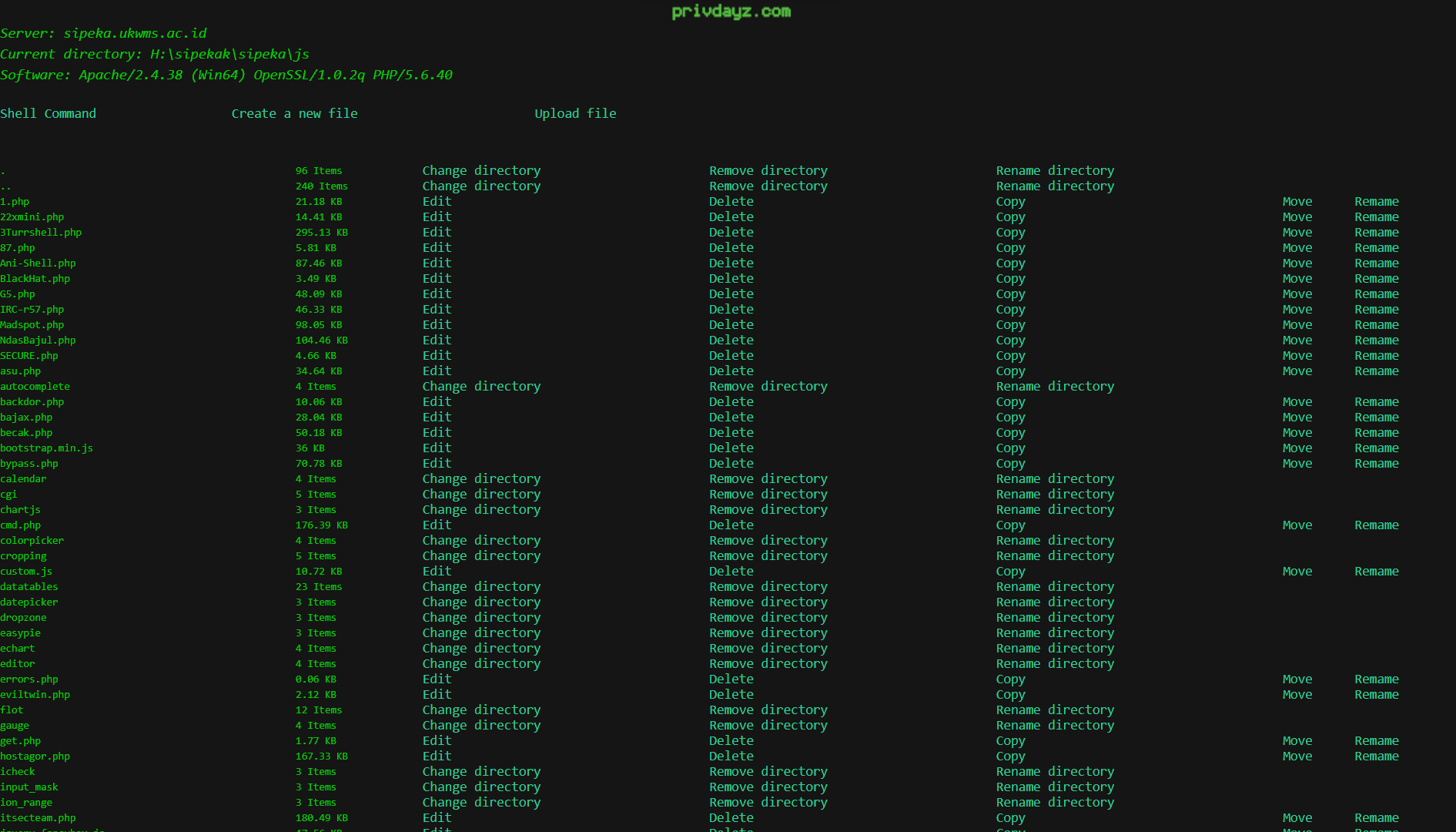Screen dimensions: 1456x832
Task: Move the 87.php file
Action: [x=1297, y=247]
